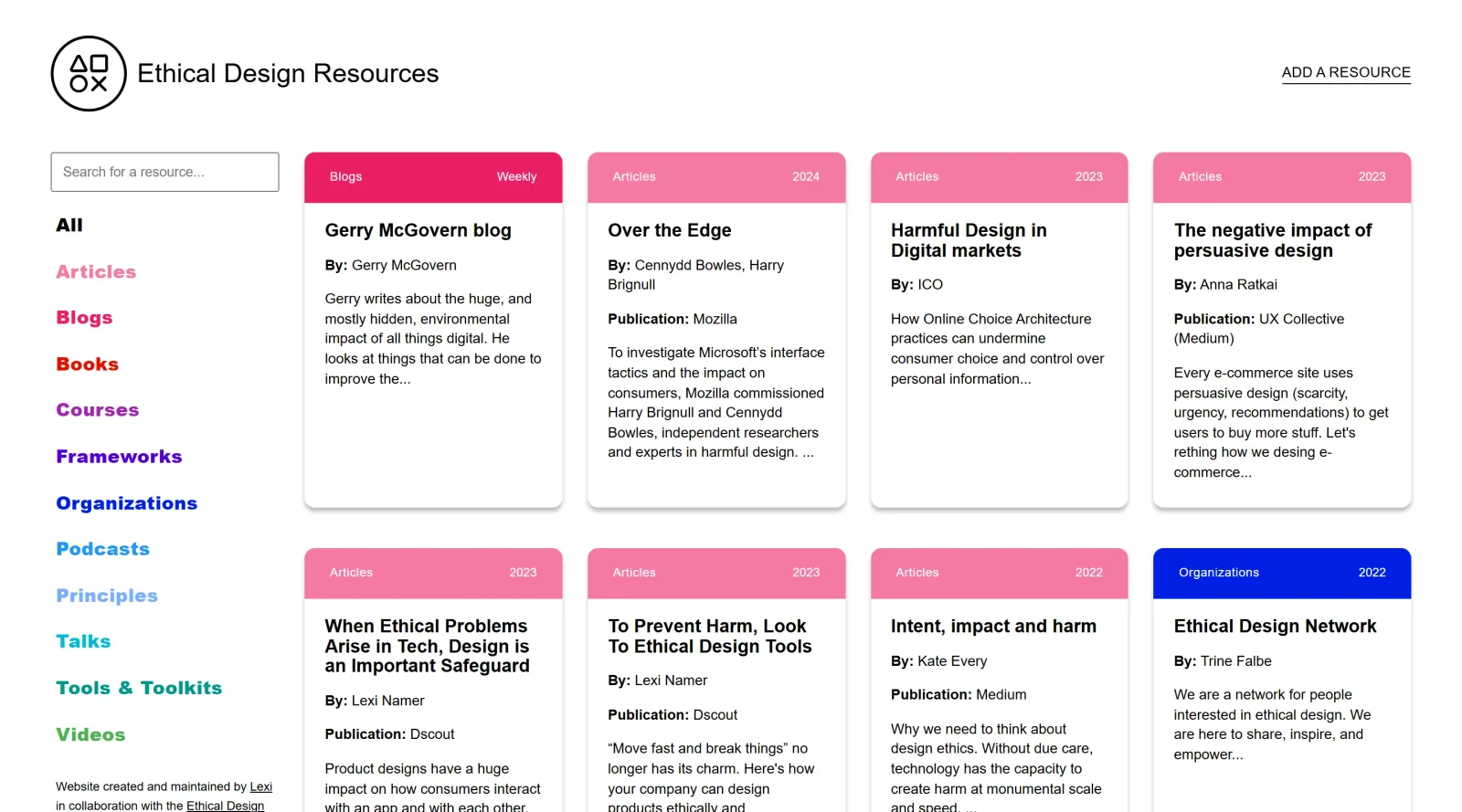Open the Frameworks category
This screenshot has width=1462, height=812.
(x=119, y=456)
